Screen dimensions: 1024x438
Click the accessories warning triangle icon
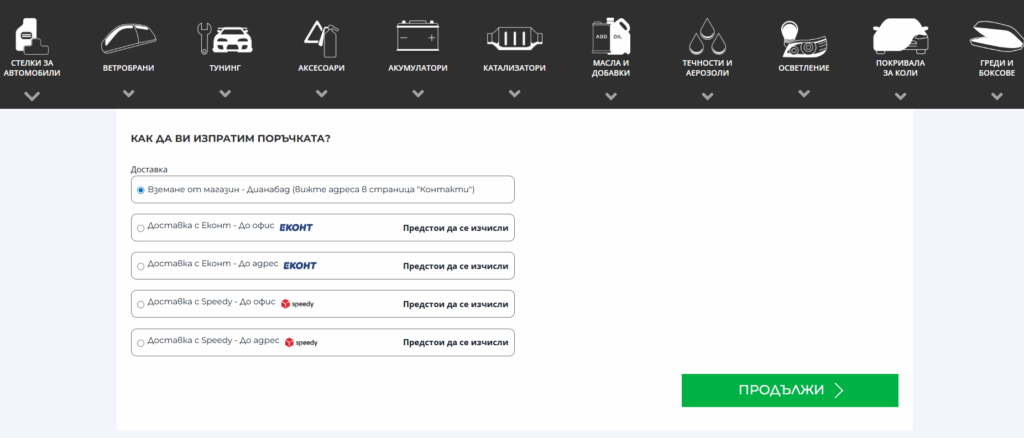tap(320, 37)
